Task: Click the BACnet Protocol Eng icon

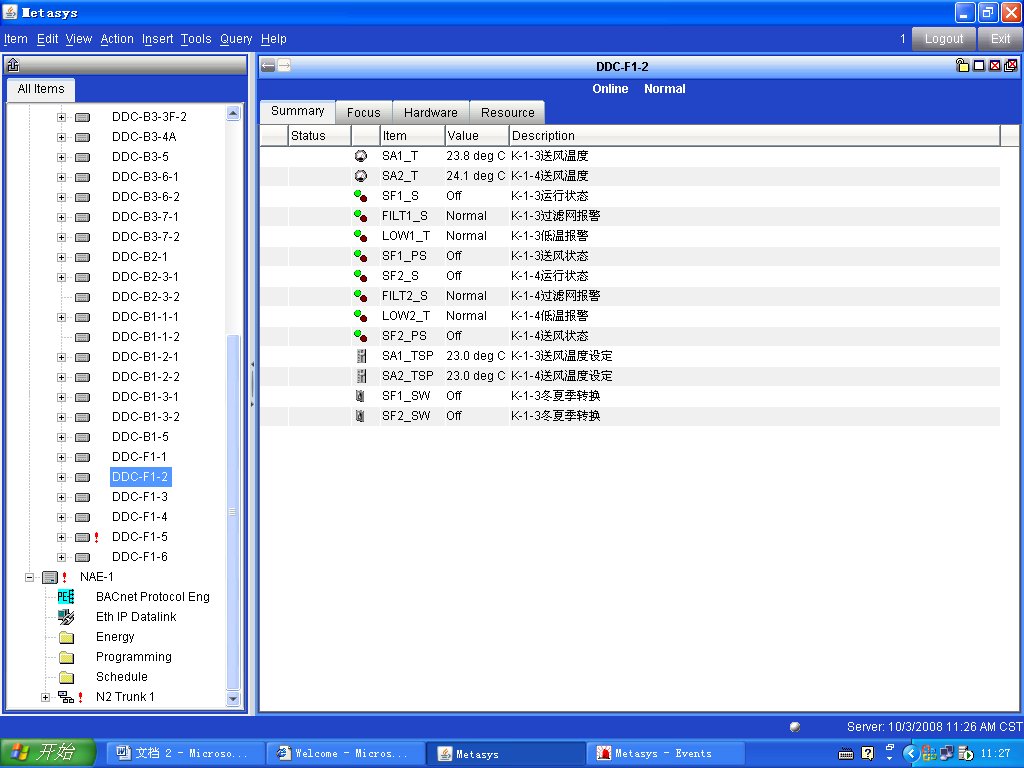Action: (66, 597)
